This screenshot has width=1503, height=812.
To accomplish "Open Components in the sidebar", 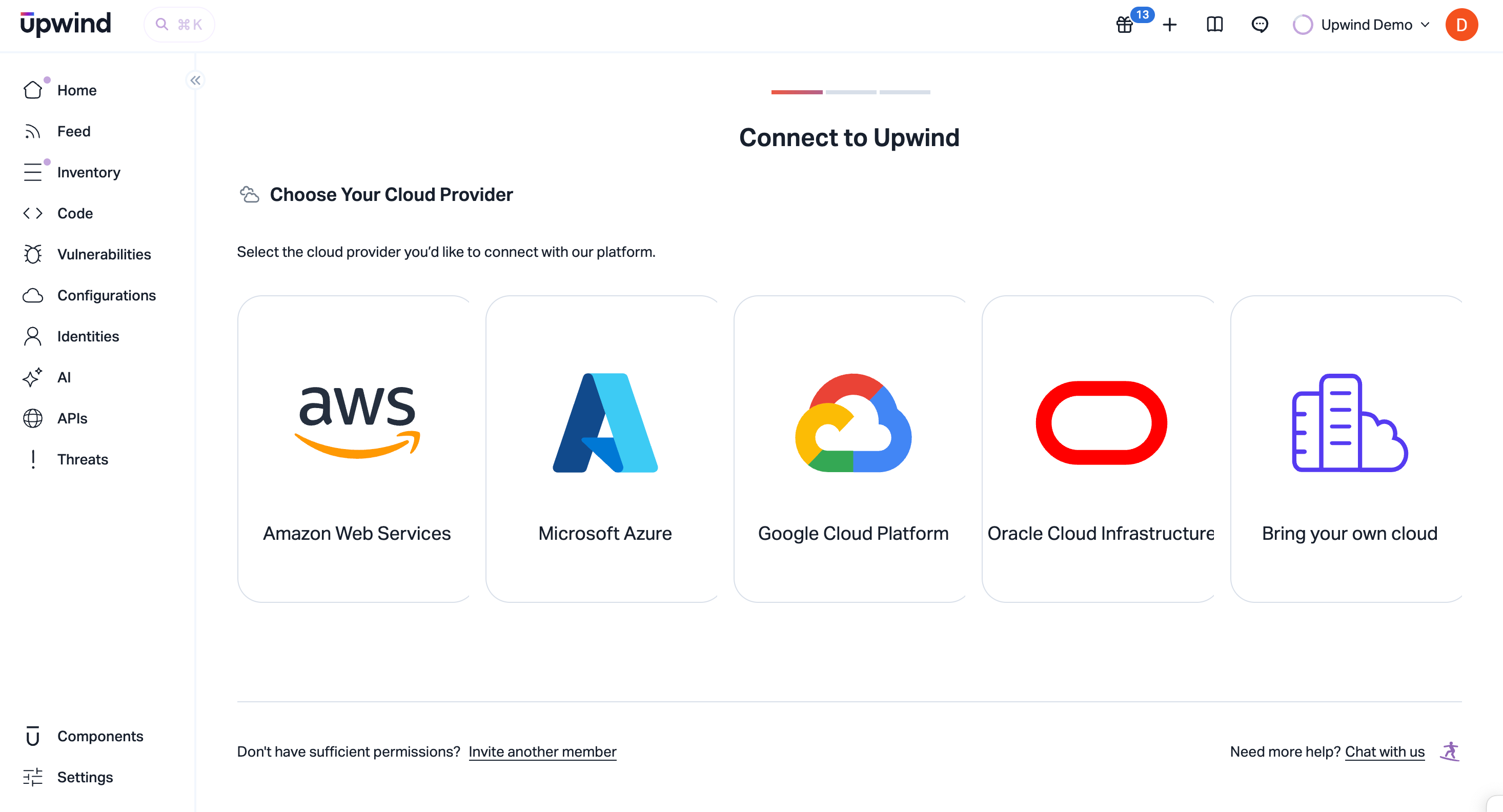I will pos(100,736).
